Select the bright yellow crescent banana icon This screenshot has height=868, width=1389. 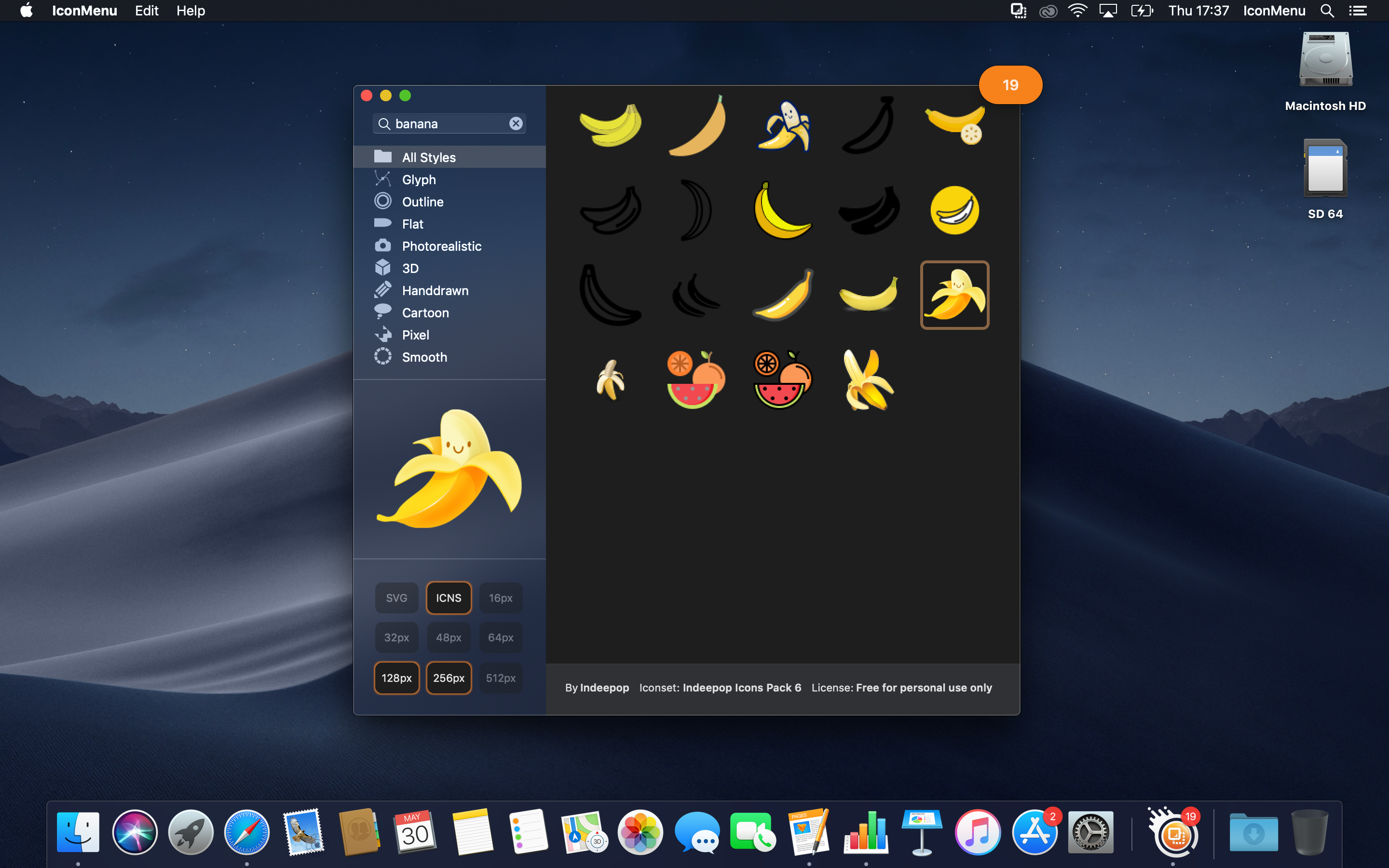point(782,210)
